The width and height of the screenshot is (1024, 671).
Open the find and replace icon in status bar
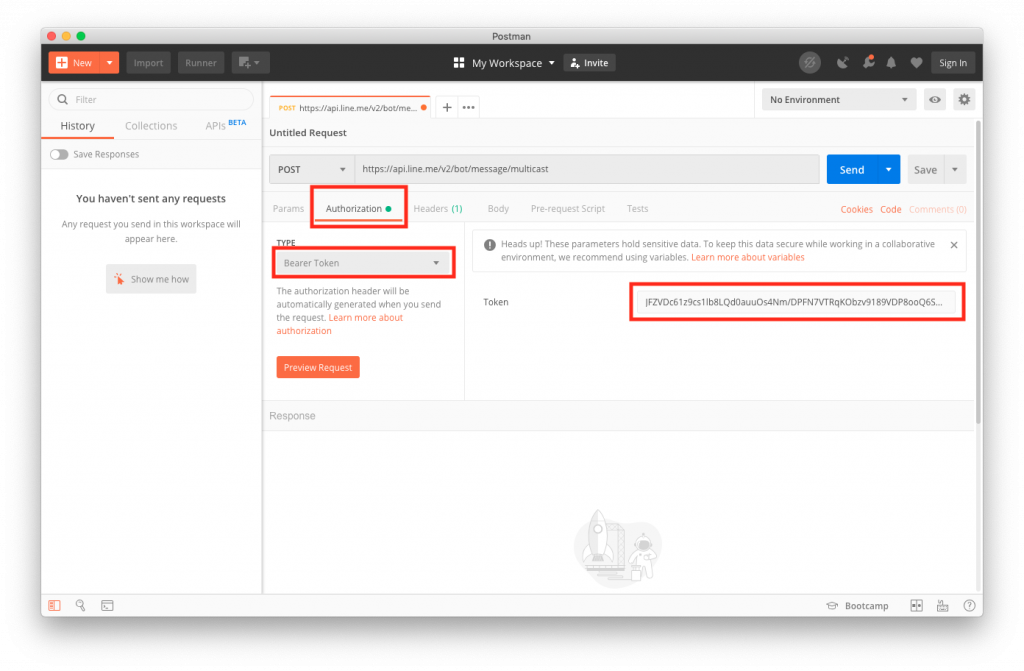pos(80,606)
